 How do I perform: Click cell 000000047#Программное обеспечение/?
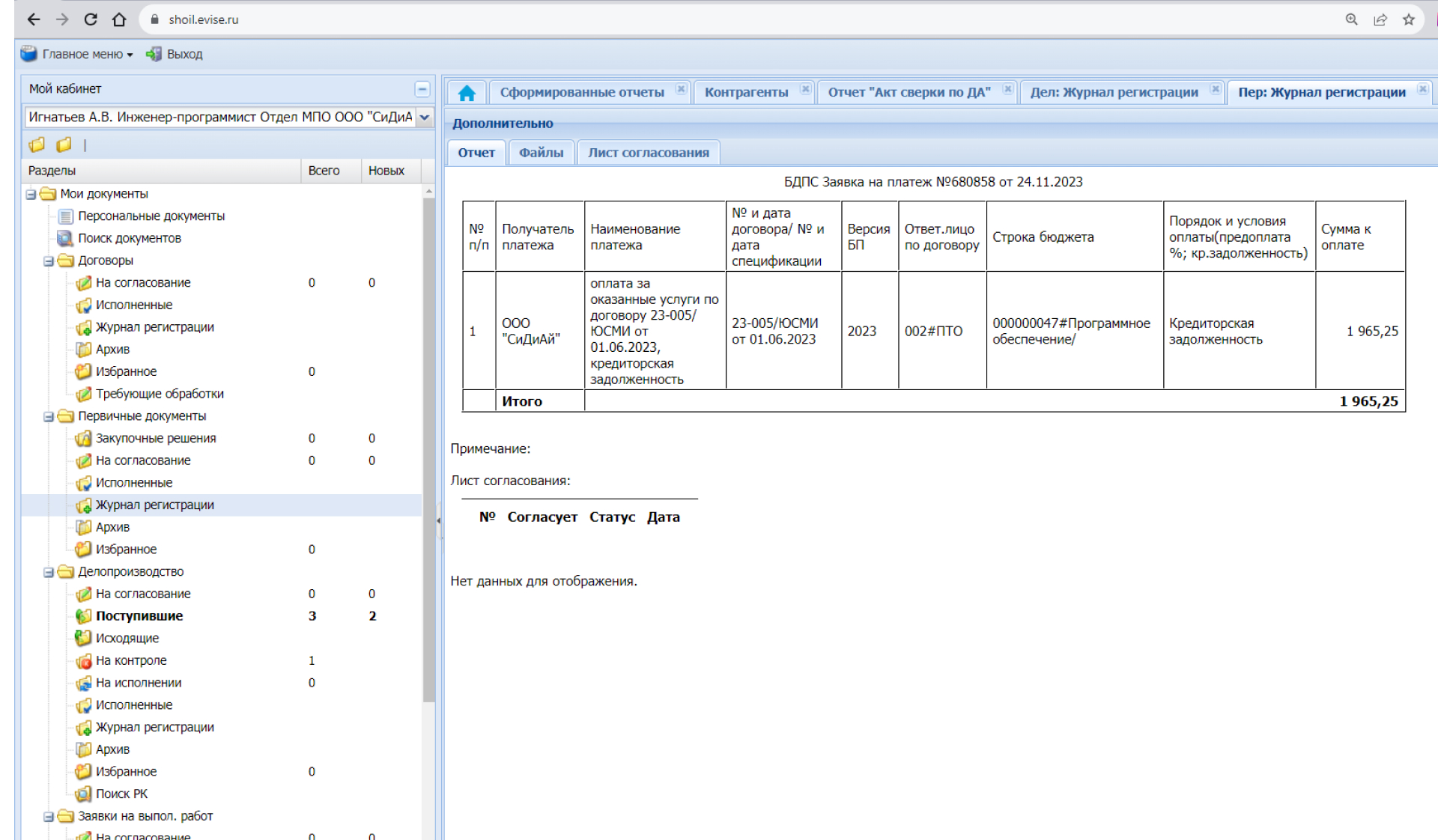(x=1074, y=331)
